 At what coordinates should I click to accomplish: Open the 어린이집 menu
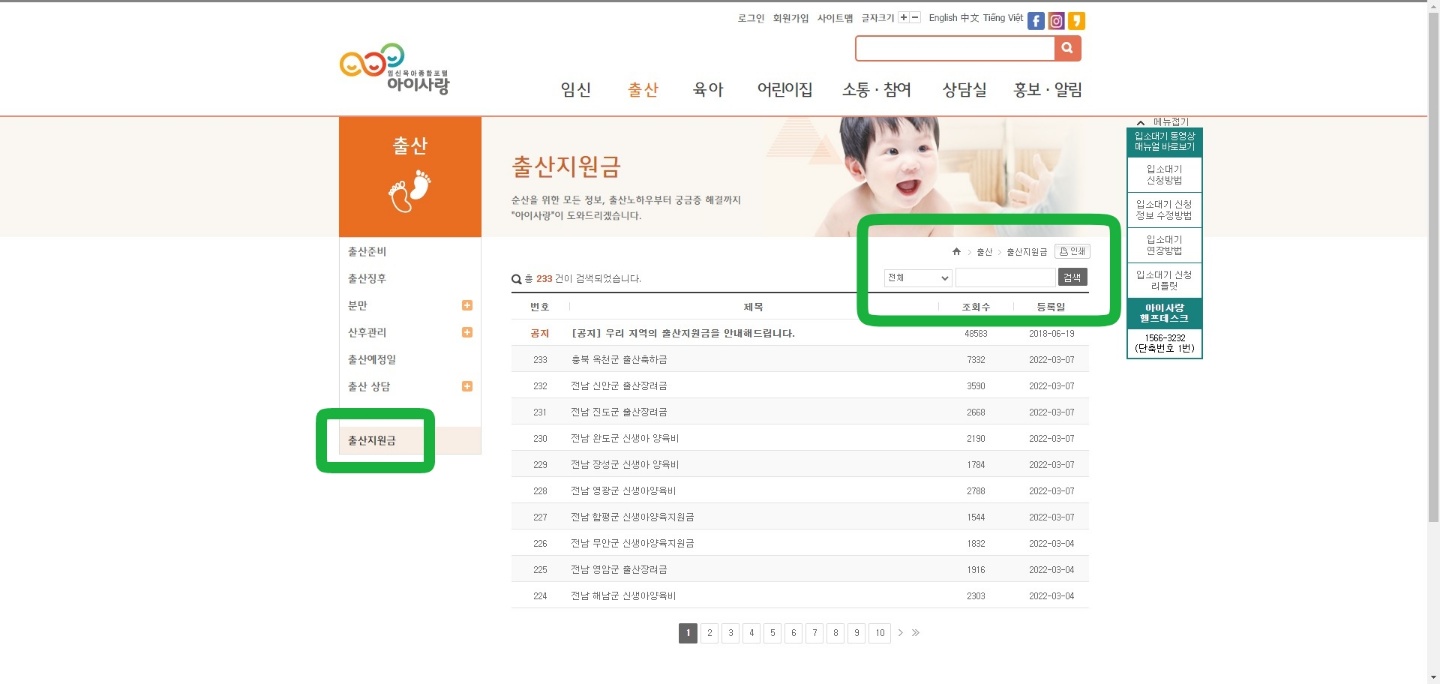point(783,89)
